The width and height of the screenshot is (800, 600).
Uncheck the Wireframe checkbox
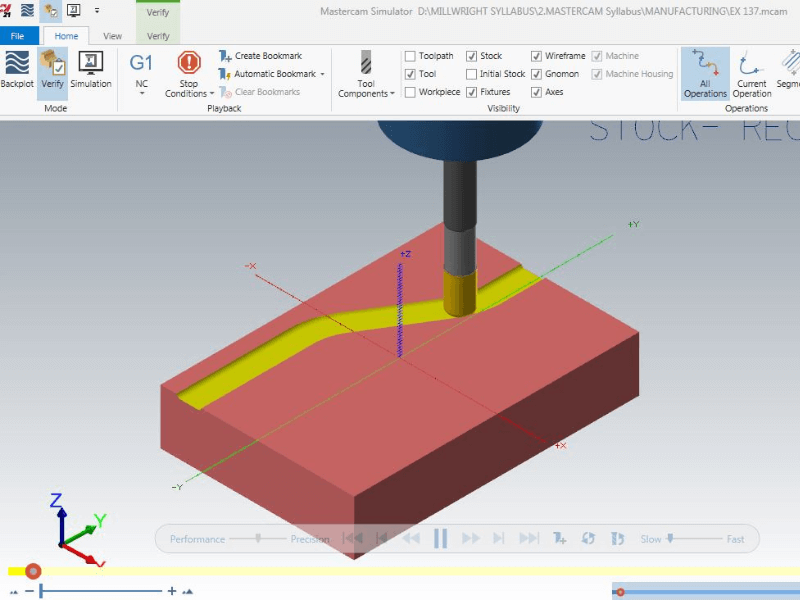(537, 56)
